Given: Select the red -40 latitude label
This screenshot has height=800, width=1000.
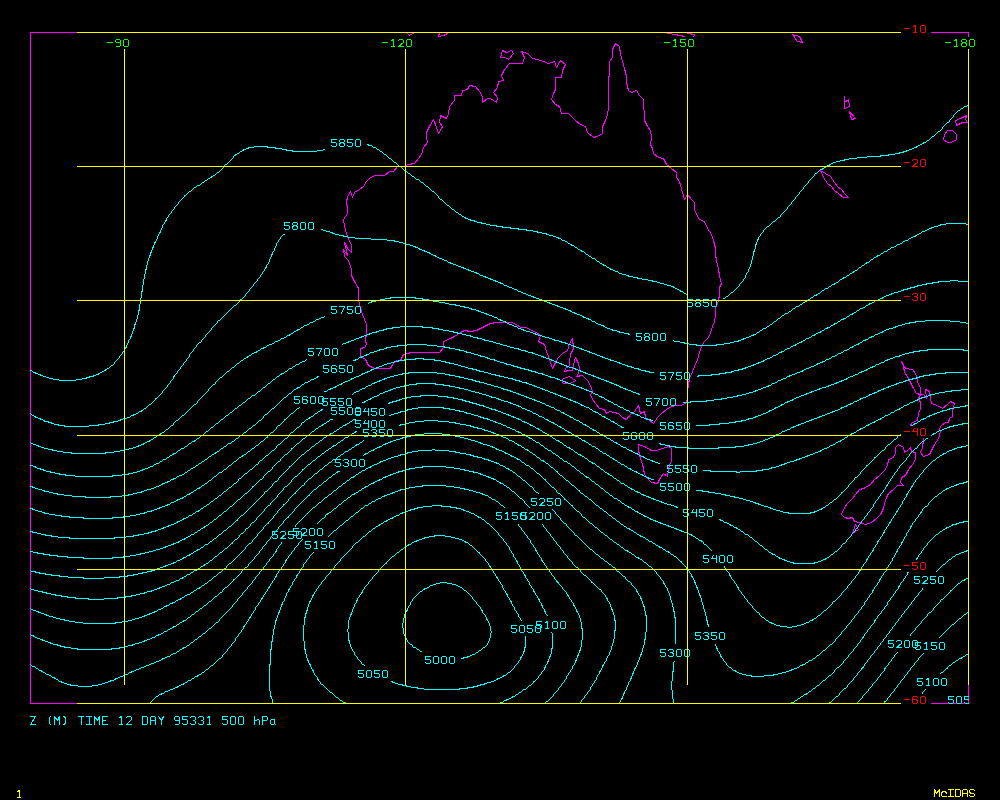Looking at the screenshot, I should tap(914, 432).
